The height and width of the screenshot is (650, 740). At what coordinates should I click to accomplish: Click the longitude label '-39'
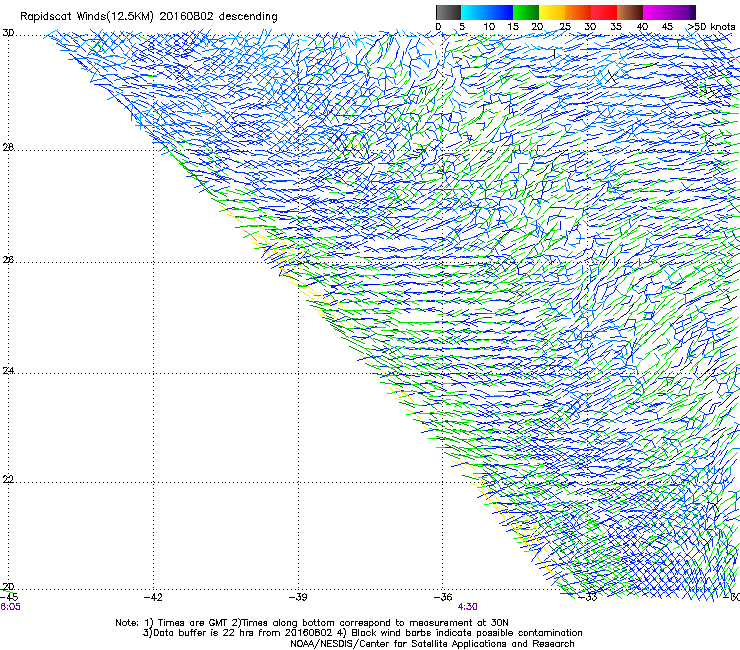298,597
